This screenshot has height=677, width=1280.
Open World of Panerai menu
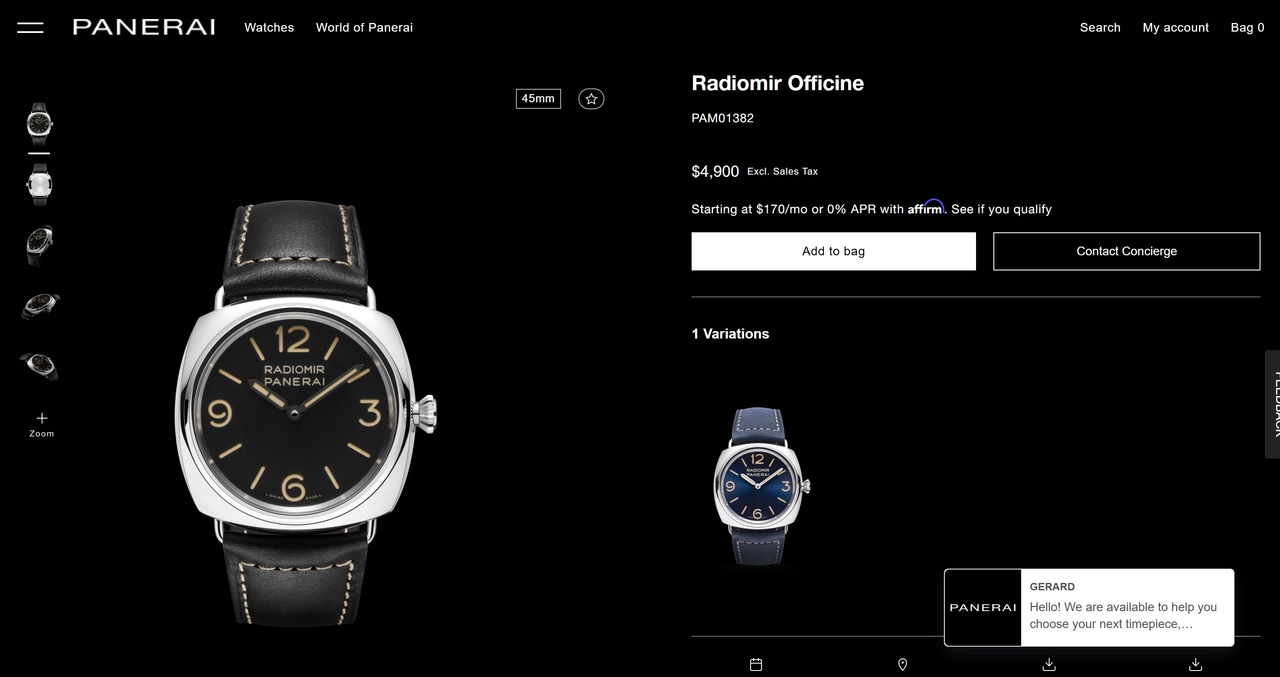364,27
